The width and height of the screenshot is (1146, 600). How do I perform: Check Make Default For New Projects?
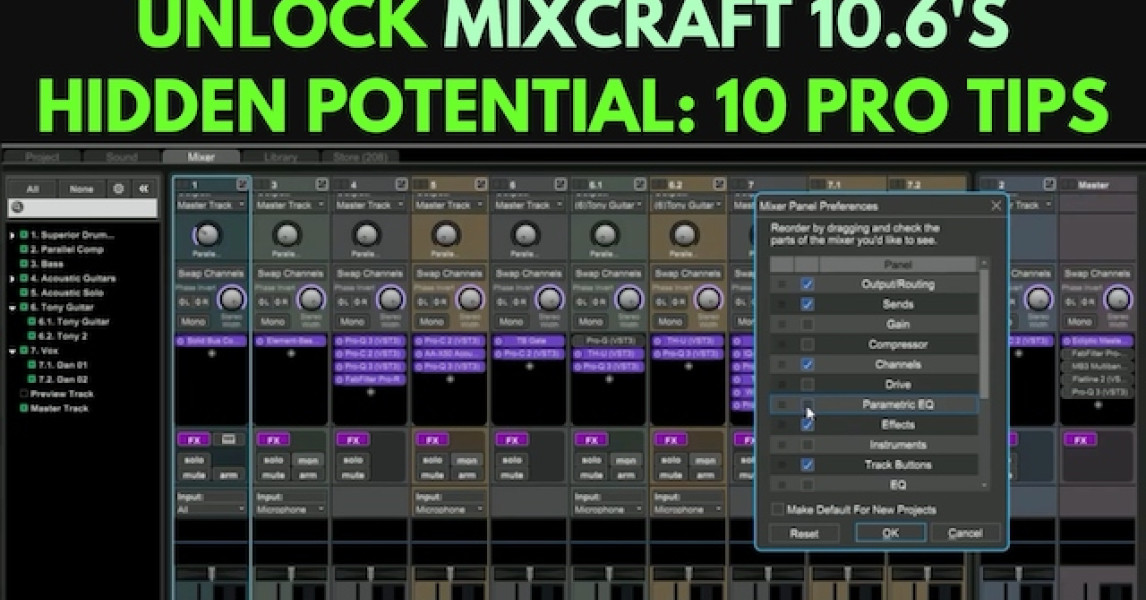tap(778, 509)
